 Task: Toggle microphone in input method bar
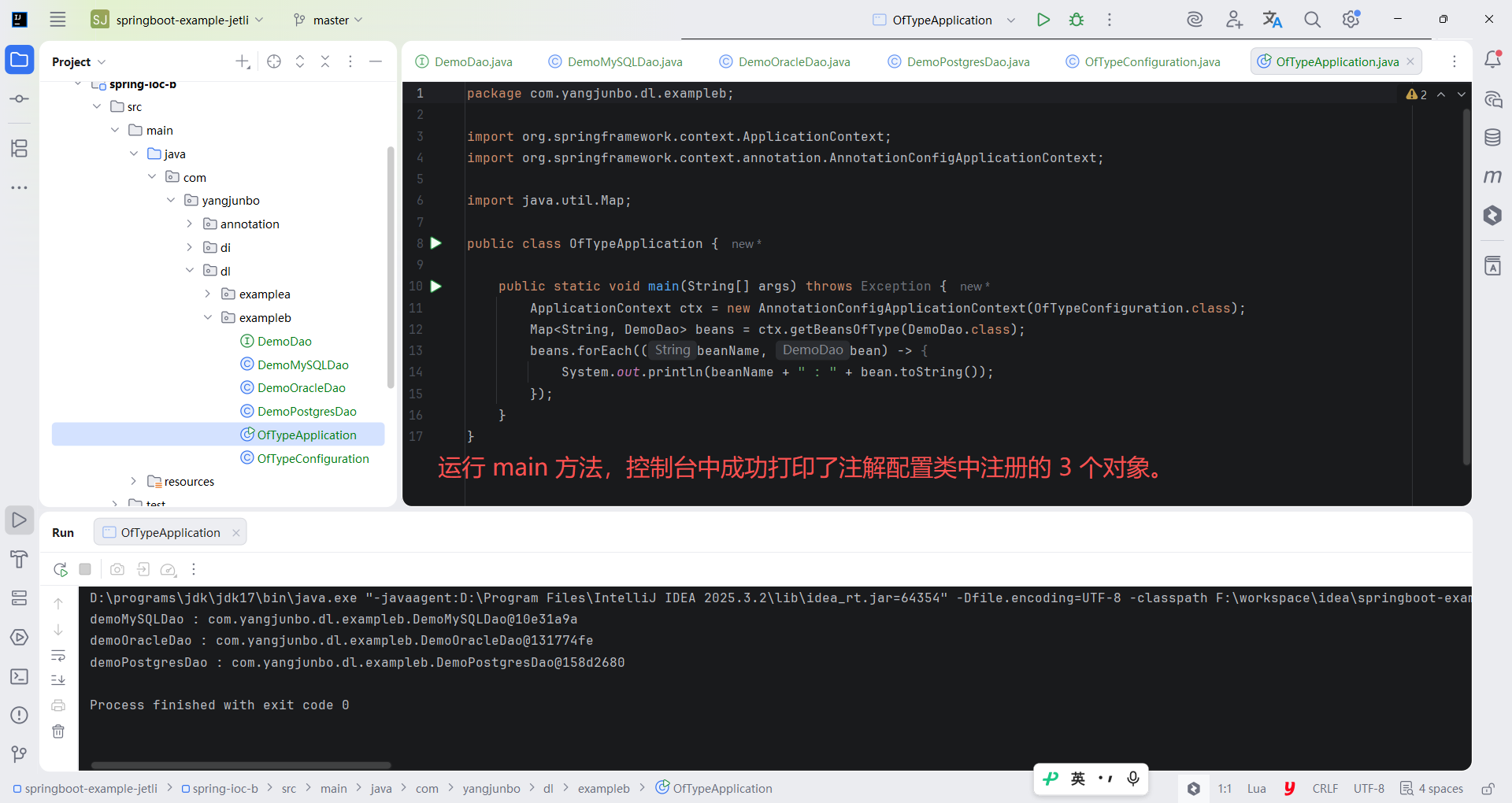click(x=1133, y=779)
